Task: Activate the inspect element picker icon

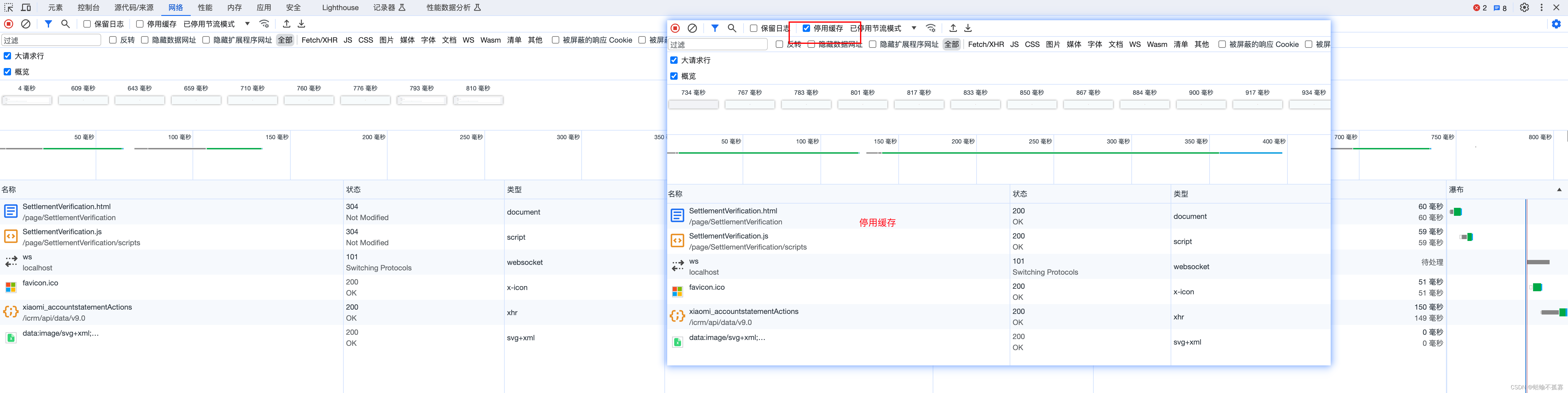Action: click(x=9, y=7)
